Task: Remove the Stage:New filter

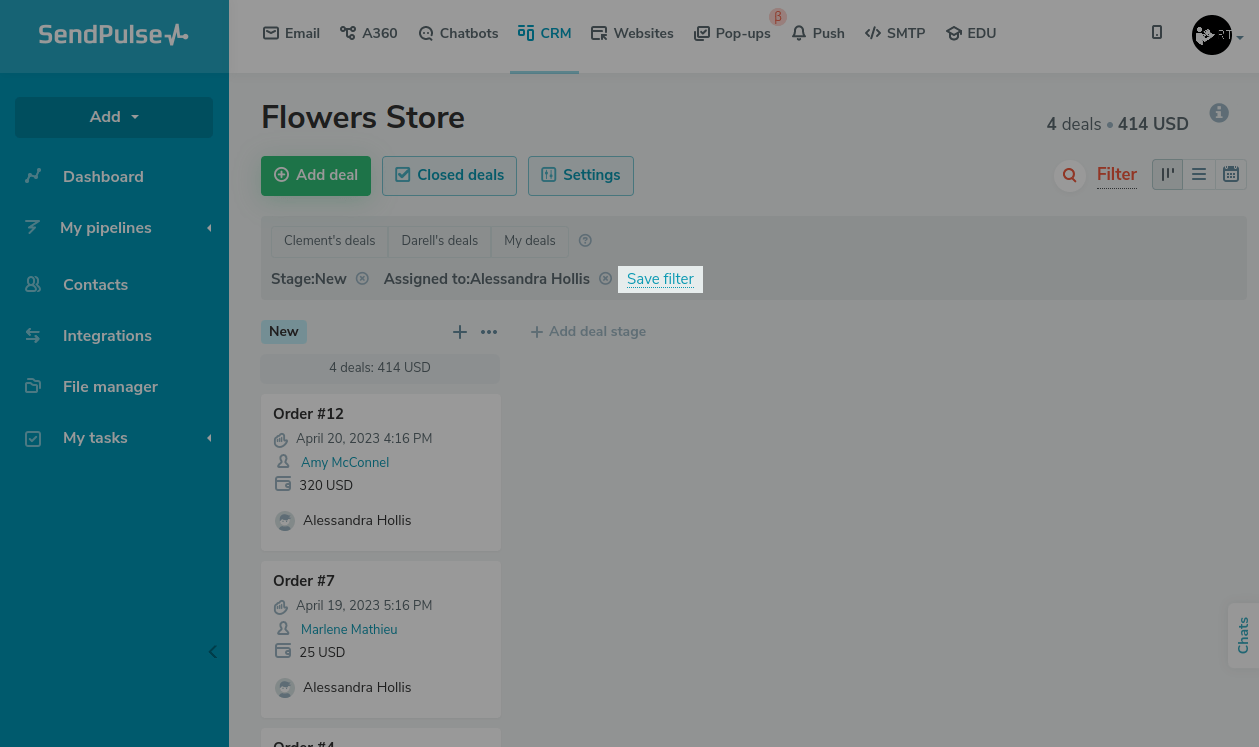Action: [x=362, y=279]
